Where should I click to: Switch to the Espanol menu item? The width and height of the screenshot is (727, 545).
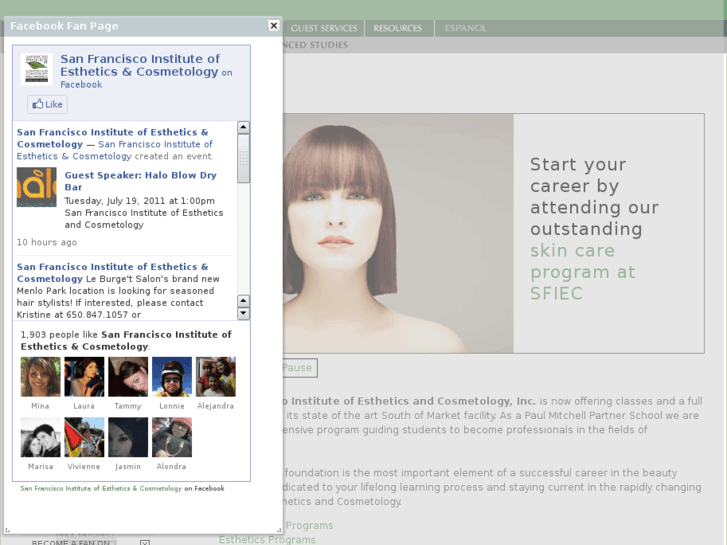click(x=466, y=28)
